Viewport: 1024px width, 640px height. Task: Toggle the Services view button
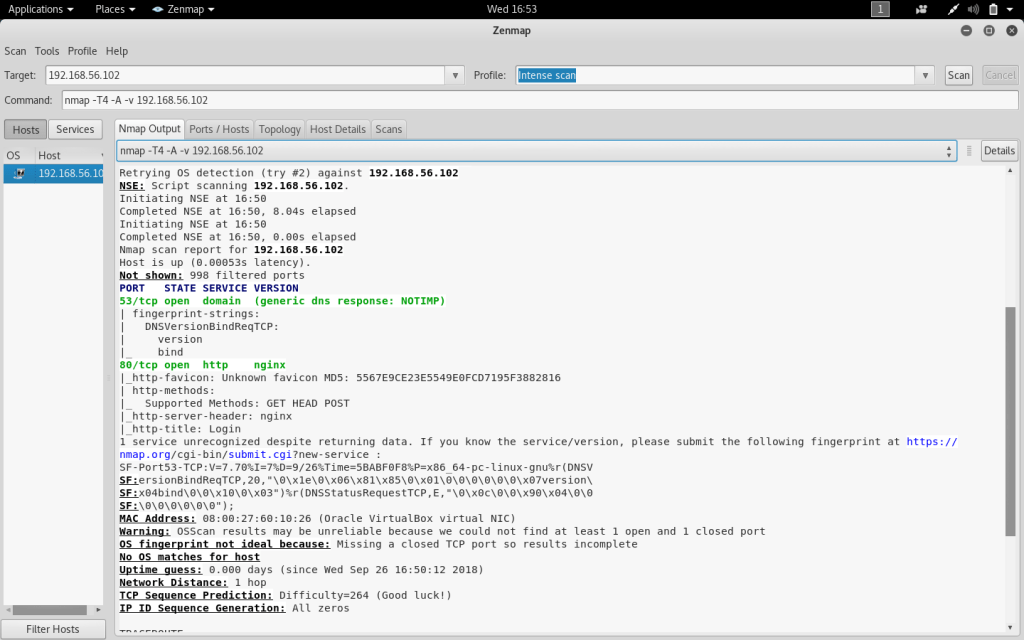coord(75,129)
